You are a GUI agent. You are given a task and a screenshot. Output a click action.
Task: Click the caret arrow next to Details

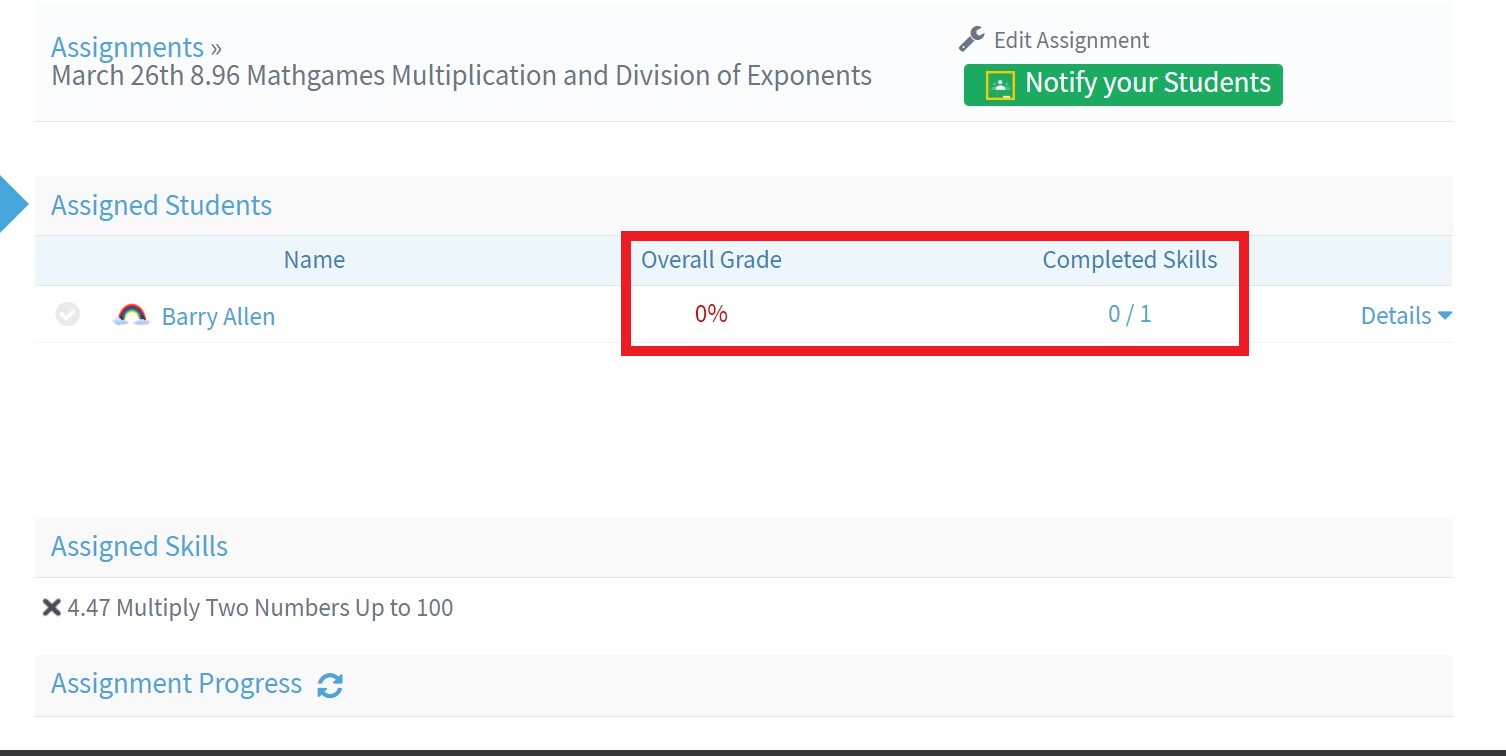[1445, 316]
